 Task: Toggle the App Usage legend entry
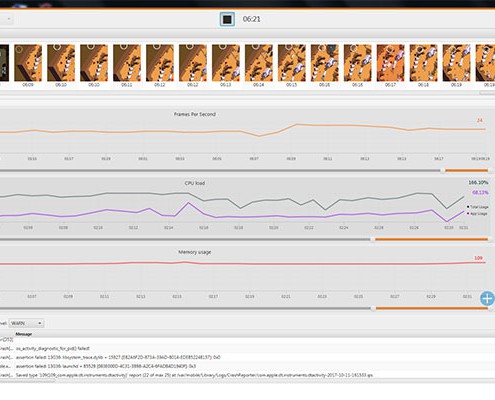(x=477, y=214)
